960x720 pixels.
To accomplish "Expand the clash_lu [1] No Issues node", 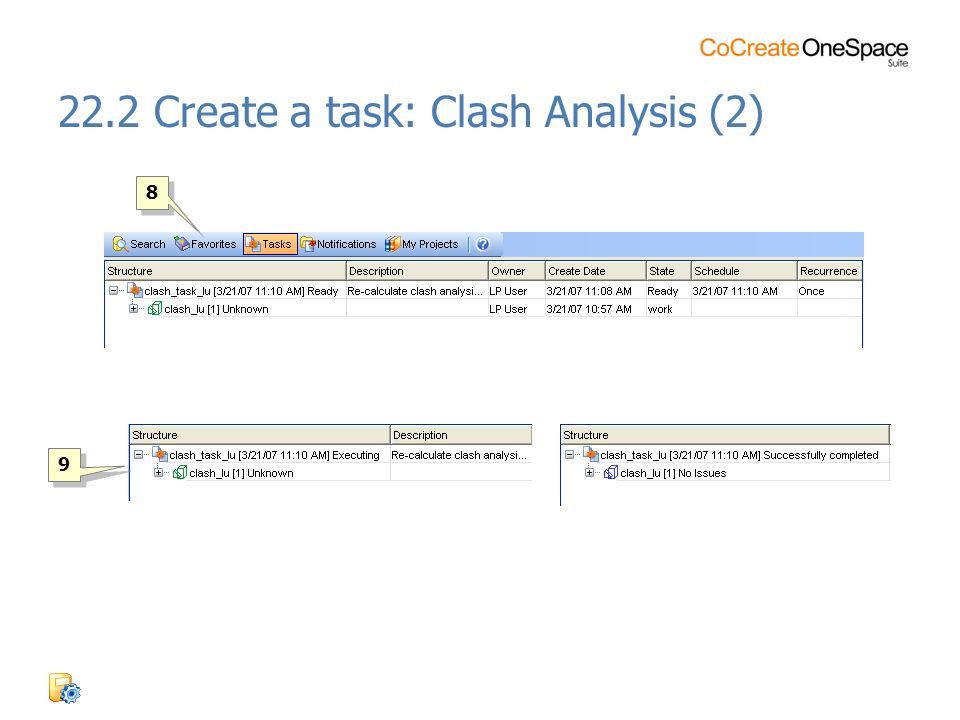I will (x=590, y=473).
